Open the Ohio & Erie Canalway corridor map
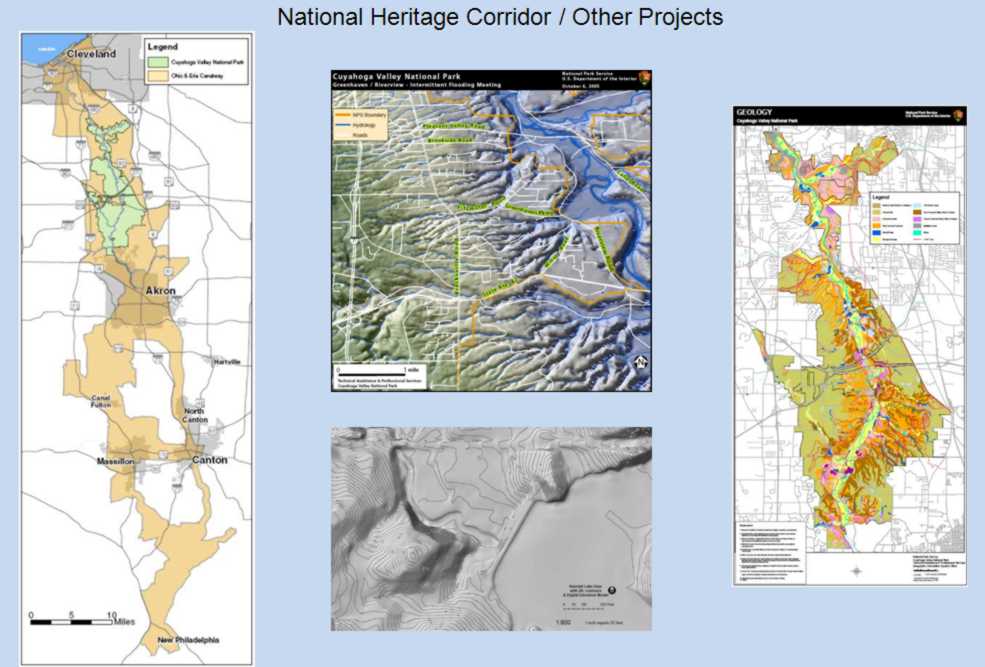Screen dimensions: 985x667 tap(137, 349)
